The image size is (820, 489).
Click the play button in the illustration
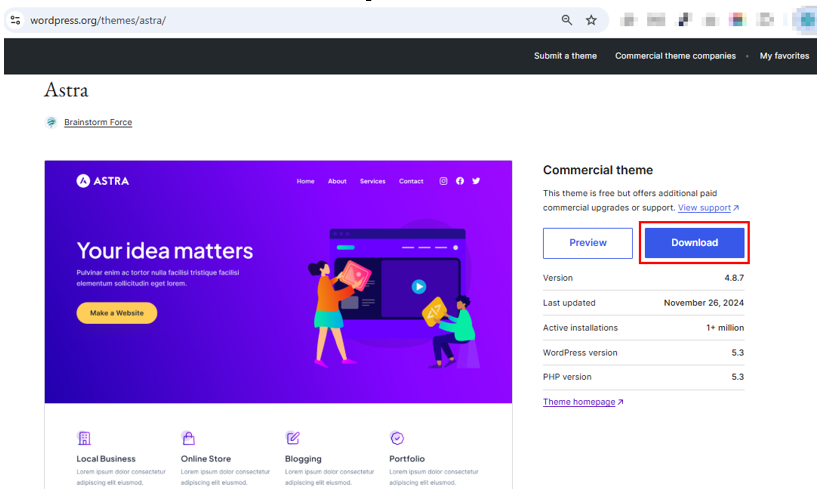pyautogui.click(x=418, y=287)
